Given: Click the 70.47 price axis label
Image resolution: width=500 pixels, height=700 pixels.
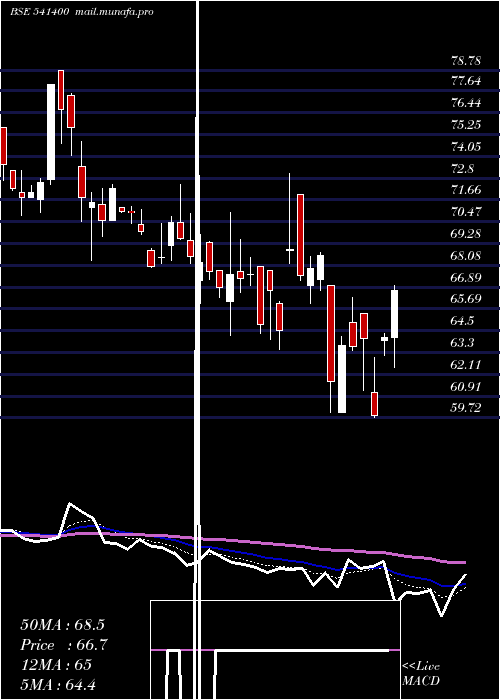Looking at the screenshot, I should click(x=466, y=211).
